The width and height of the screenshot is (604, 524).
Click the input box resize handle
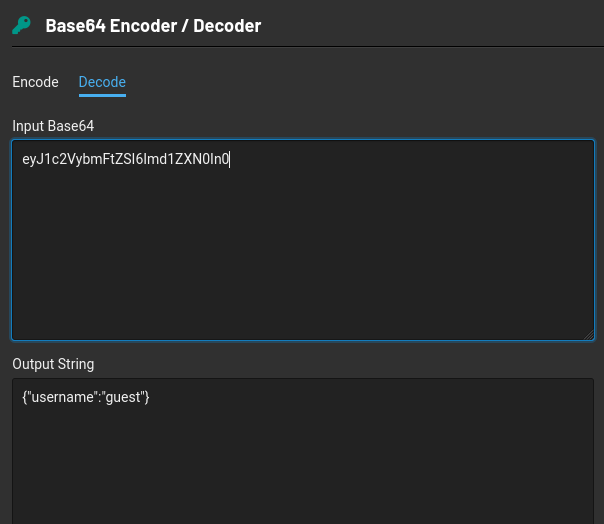pos(589,335)
